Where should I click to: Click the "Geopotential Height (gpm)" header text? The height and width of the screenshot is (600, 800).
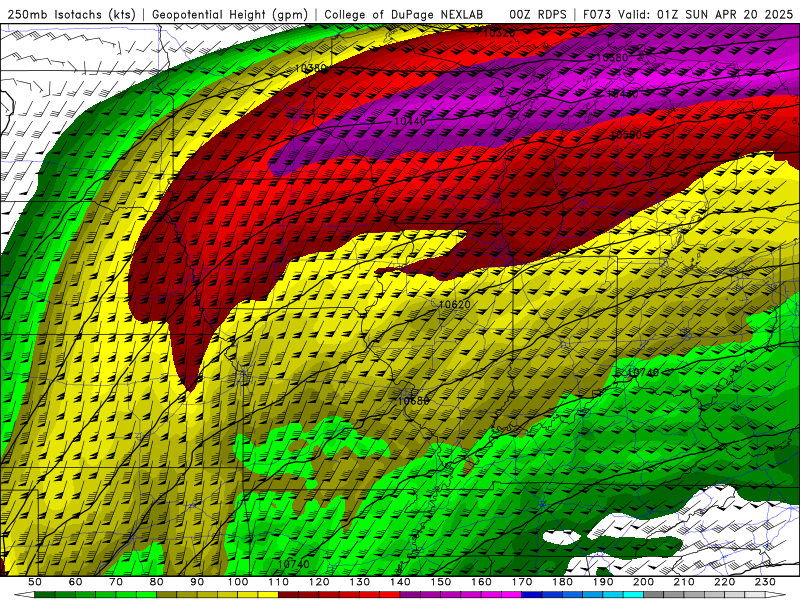pyautogui.click(x=230, y=15)
